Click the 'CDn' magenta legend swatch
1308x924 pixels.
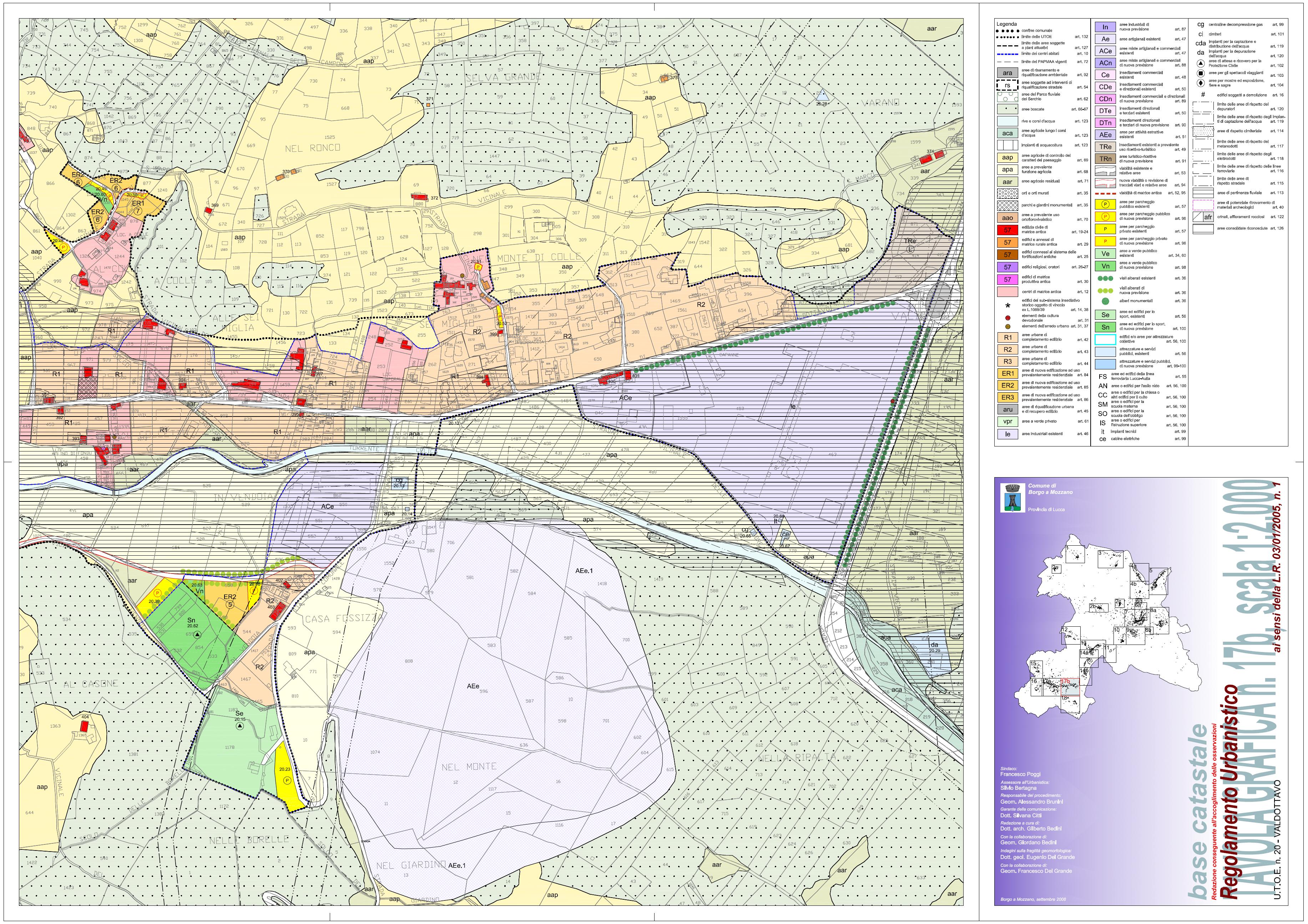click(1105, 99)
